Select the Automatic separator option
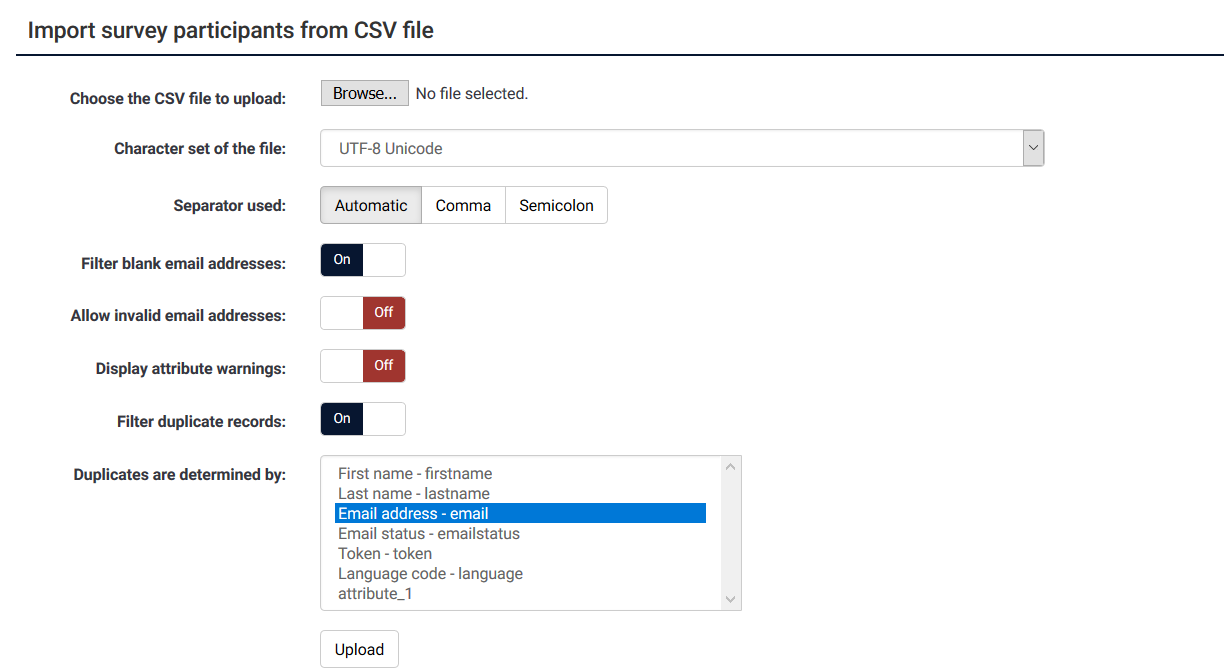 click(371, 205)
